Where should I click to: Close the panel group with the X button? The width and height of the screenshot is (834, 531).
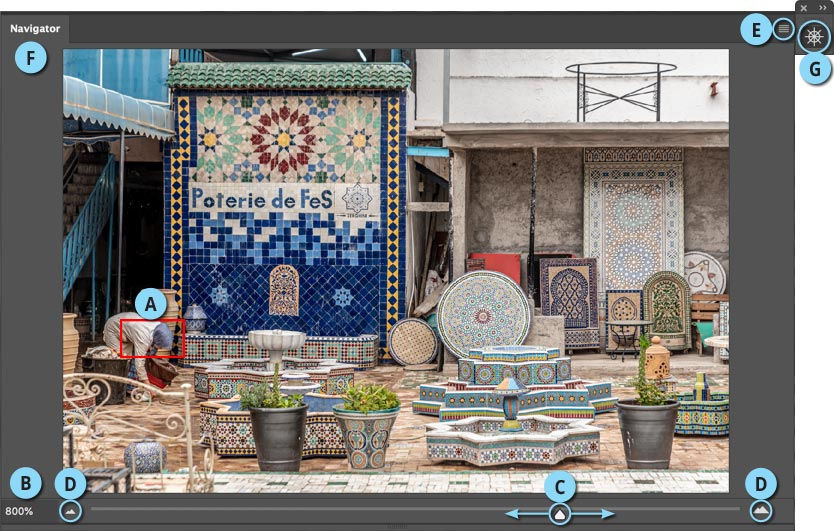coord(804,8)
